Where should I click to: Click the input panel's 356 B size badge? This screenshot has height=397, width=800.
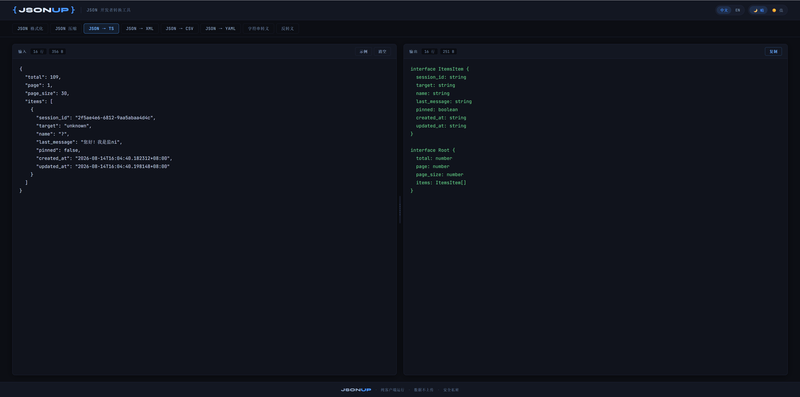[57, 52]
